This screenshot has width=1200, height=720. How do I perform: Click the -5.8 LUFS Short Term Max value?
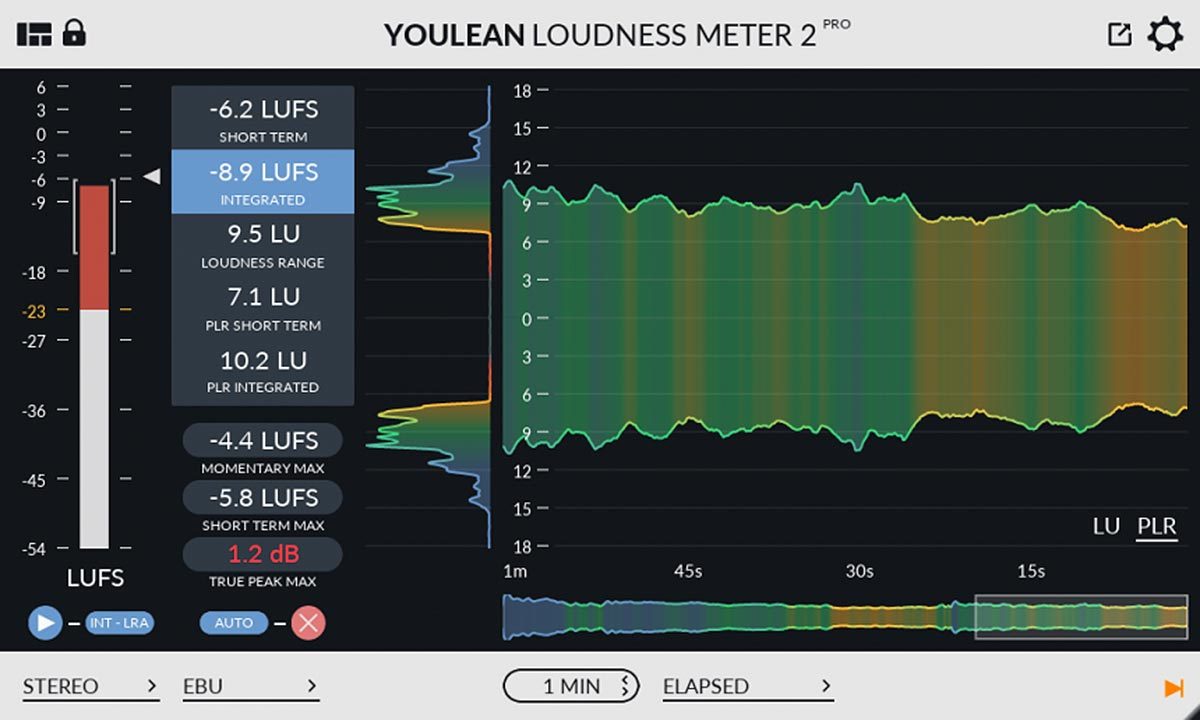pos(263,497)
